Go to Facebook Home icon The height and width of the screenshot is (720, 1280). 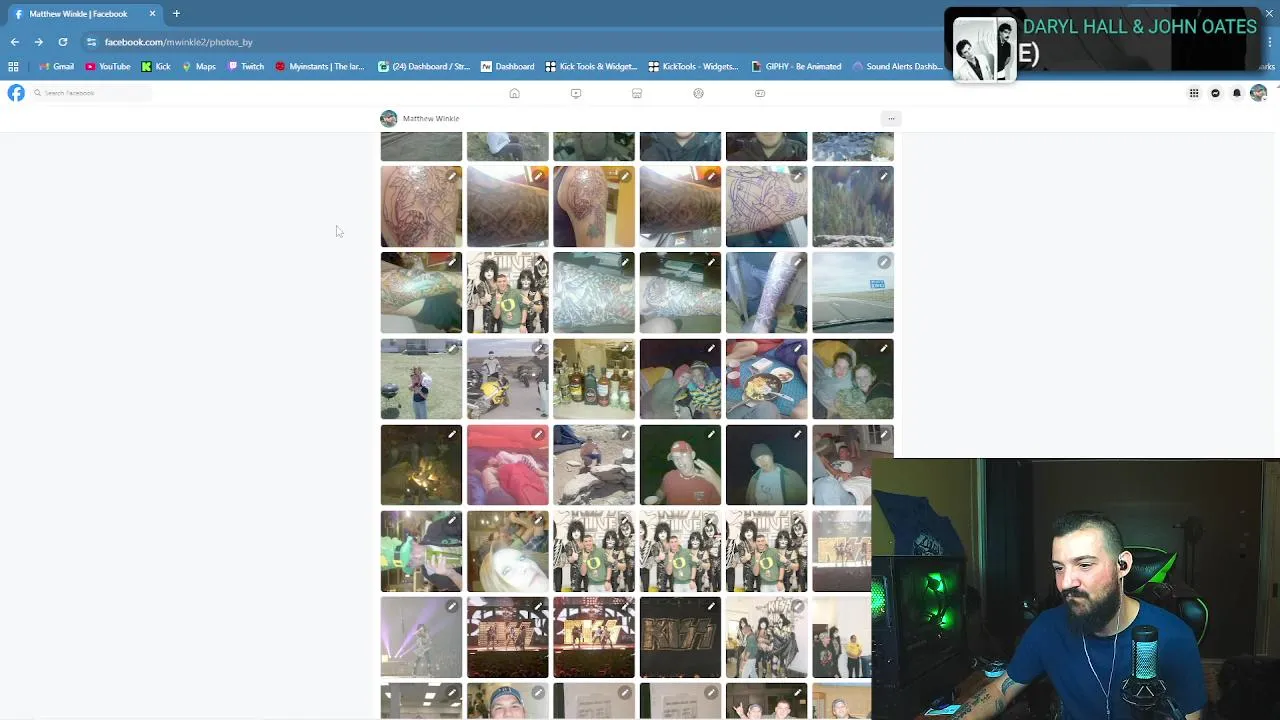(514, 93)
